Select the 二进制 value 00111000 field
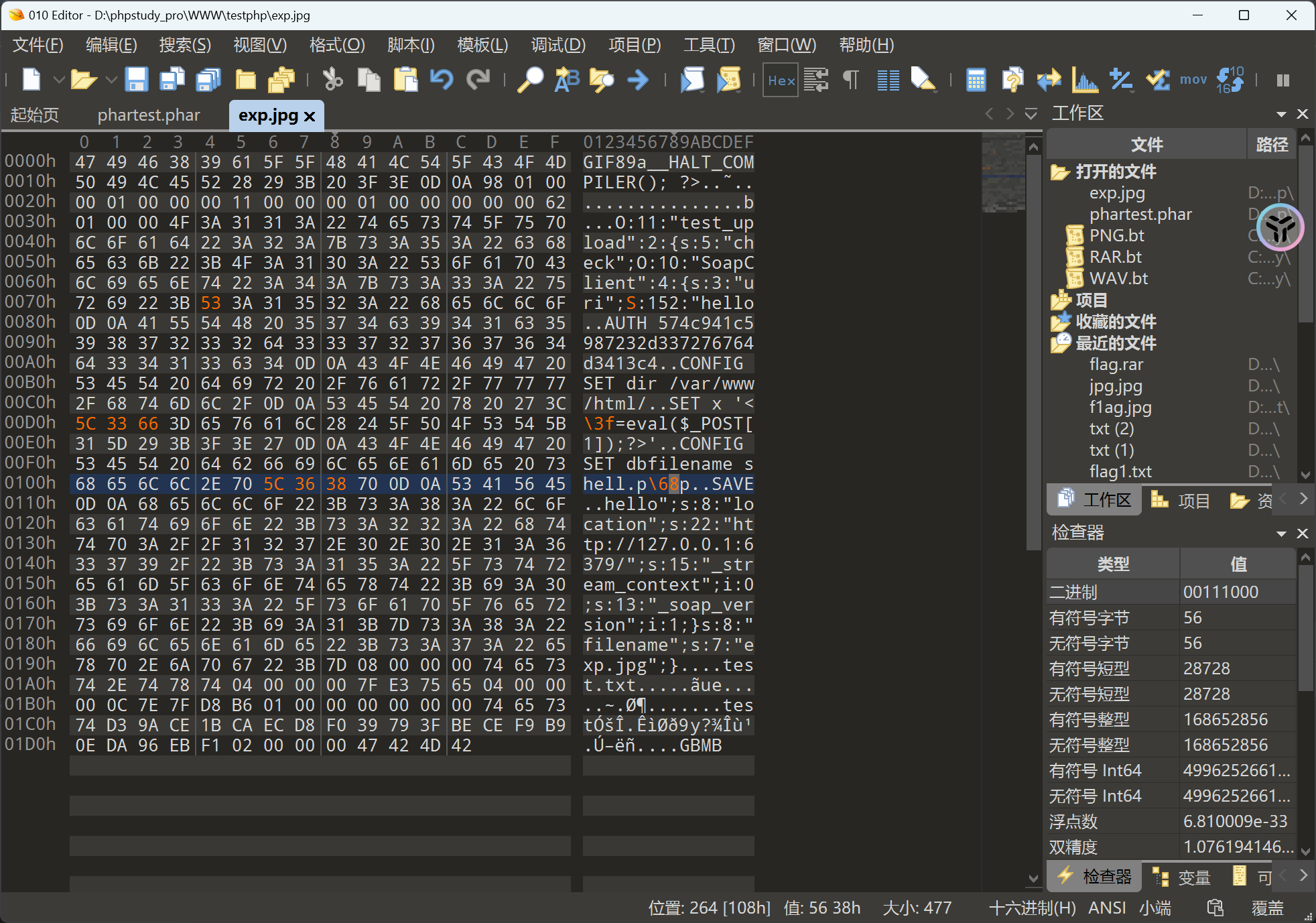Image resolution: width=1316 pixels, height=923 pixels. (1238, 593)
